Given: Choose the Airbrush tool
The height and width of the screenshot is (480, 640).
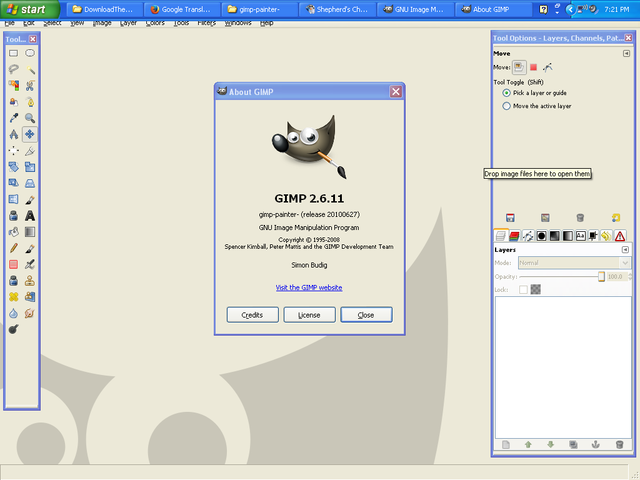Looking at the screenshot, I should (x=30, y=264).
